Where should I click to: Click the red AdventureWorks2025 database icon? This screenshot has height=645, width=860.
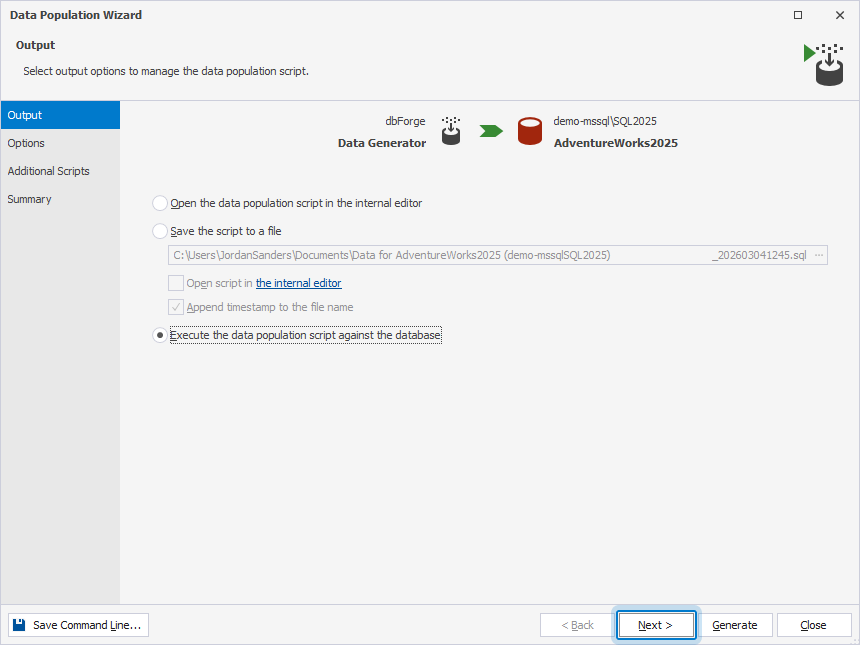tap(530, 131)
